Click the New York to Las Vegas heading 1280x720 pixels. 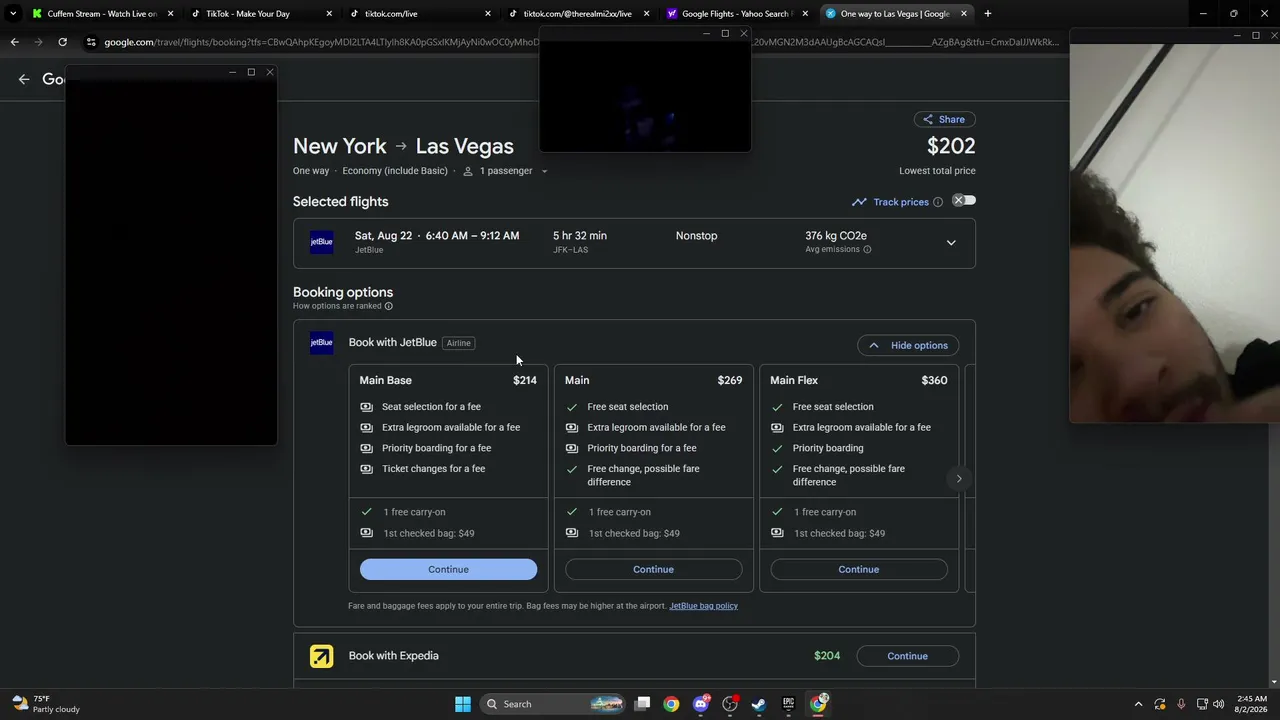click(x=403, y=146)
